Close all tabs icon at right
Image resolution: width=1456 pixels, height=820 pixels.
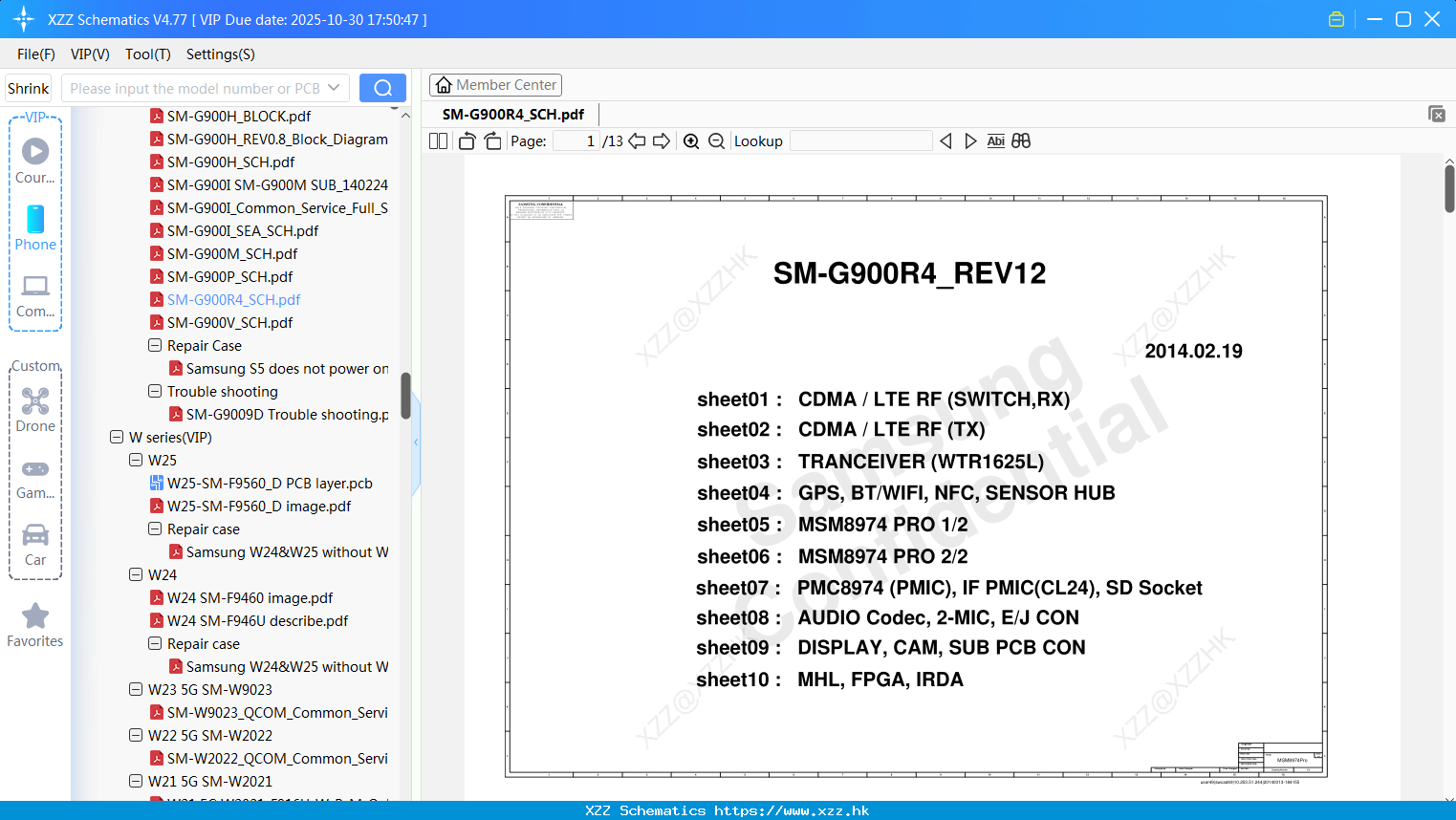pyautogui.click(x=1437, y=114)
